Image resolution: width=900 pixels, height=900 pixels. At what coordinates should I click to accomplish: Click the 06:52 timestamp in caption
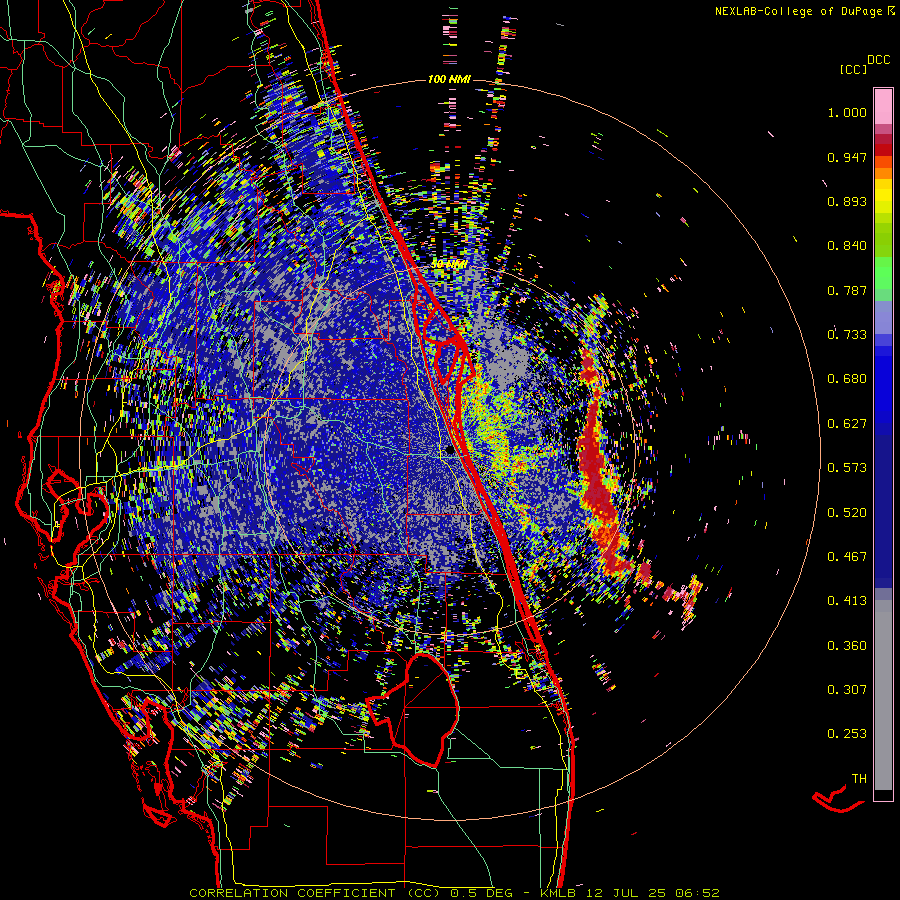click(x=696, y=893)
